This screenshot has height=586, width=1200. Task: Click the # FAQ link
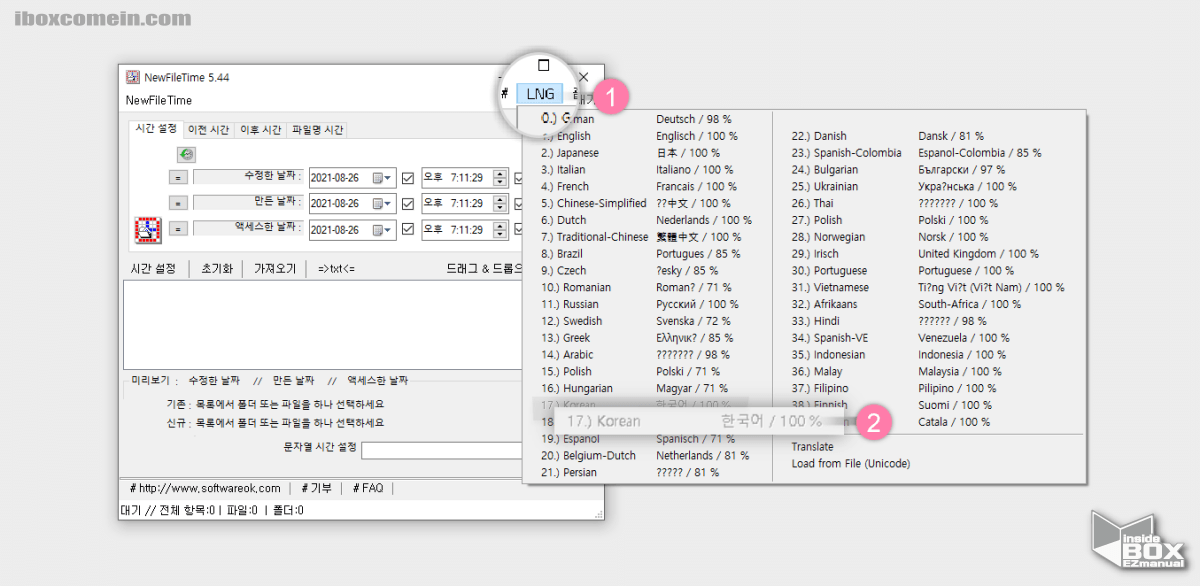[368, 488]
